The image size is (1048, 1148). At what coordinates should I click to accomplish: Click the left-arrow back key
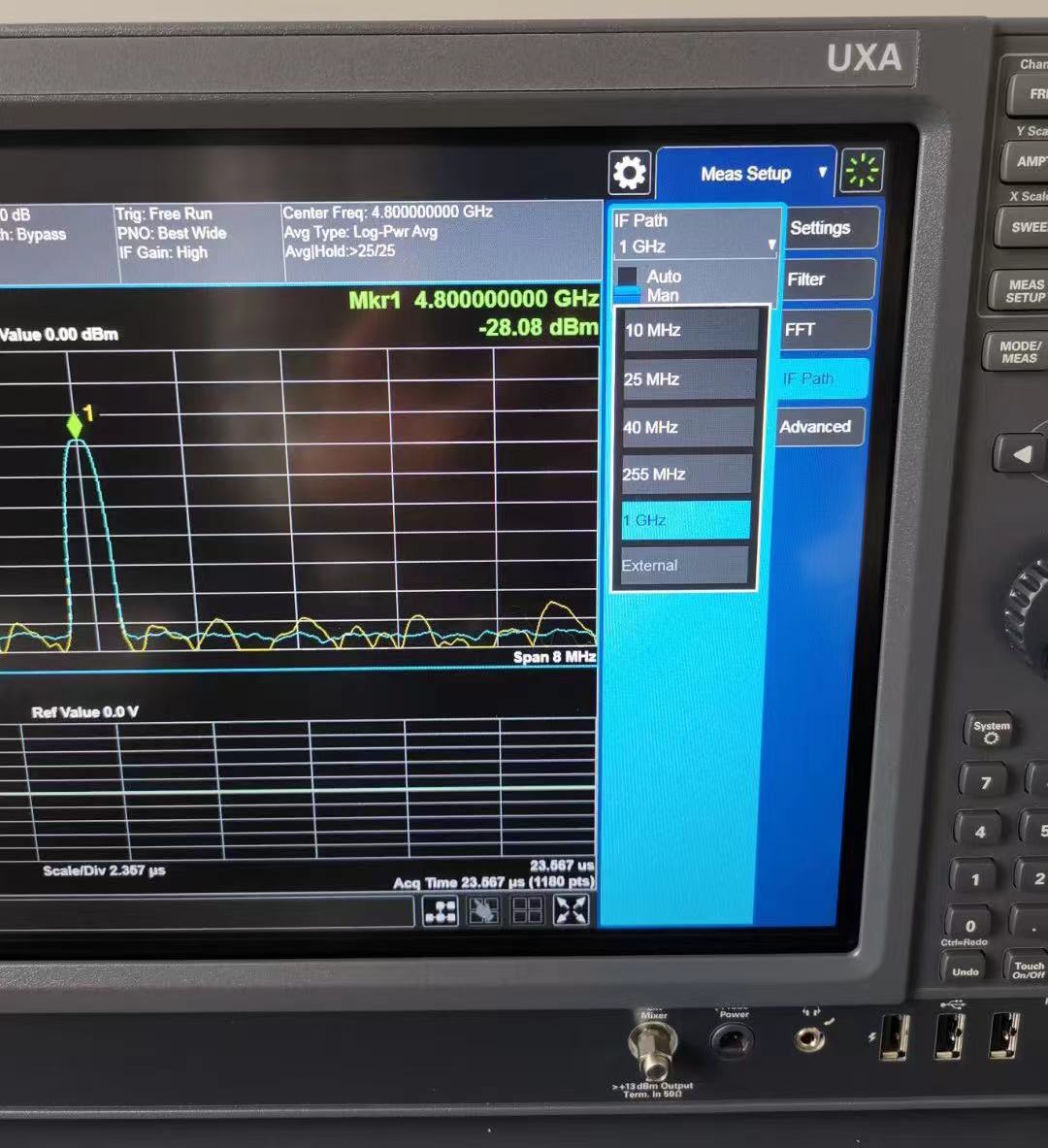pyautogui.click(x=1021, y=454)
